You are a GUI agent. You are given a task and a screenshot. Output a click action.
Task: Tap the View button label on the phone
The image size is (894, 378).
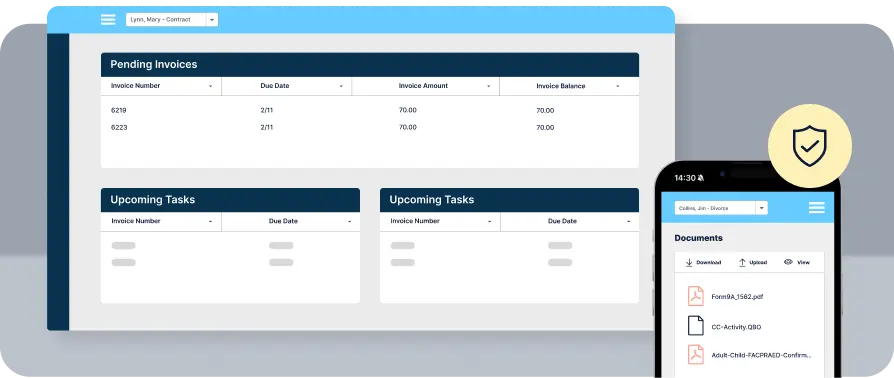(x=803, y=262)
